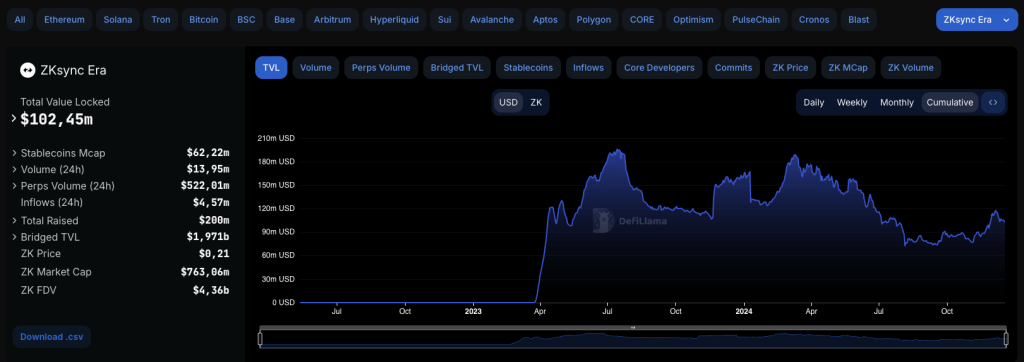Click the $200m Total Raised value
Viewport: 1024px width, 362px height.
coord(214,221)
